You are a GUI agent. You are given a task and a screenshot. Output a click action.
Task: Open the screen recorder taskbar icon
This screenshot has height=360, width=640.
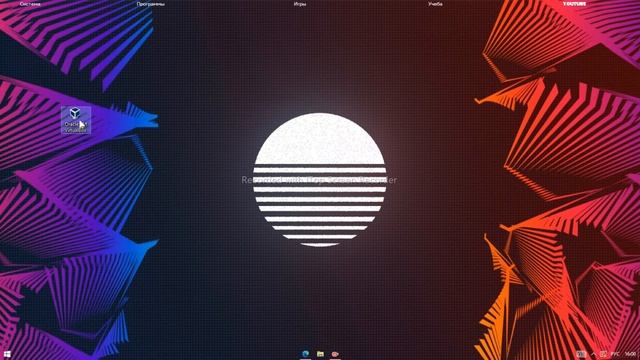pos(335,354)
